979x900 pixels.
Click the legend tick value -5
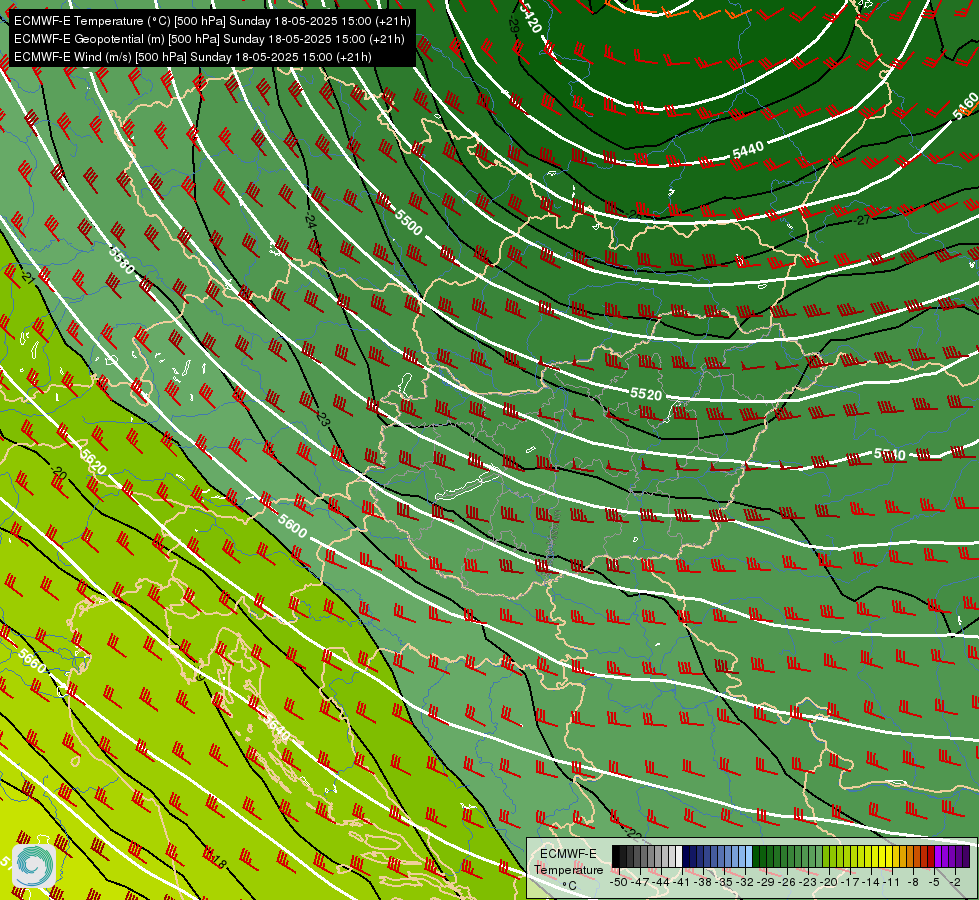pos(933,883)
